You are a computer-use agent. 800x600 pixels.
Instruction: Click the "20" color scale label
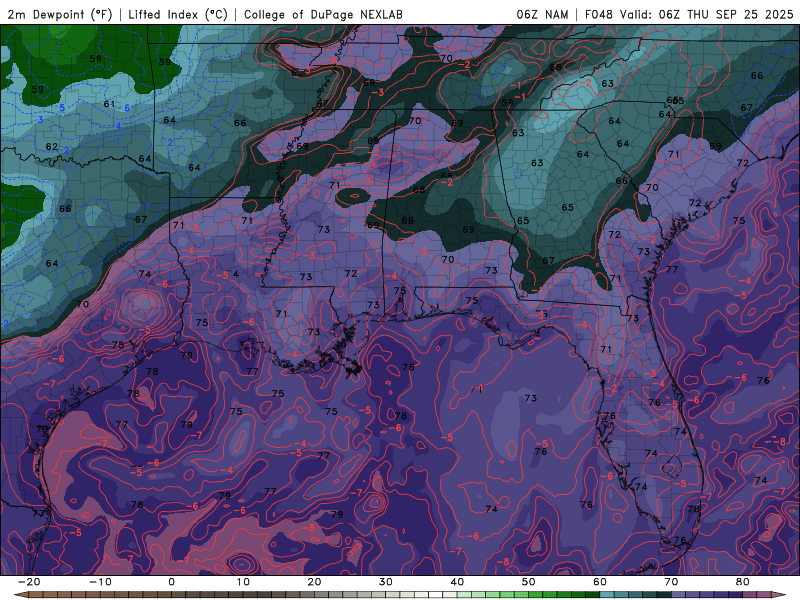click(314, 582)
